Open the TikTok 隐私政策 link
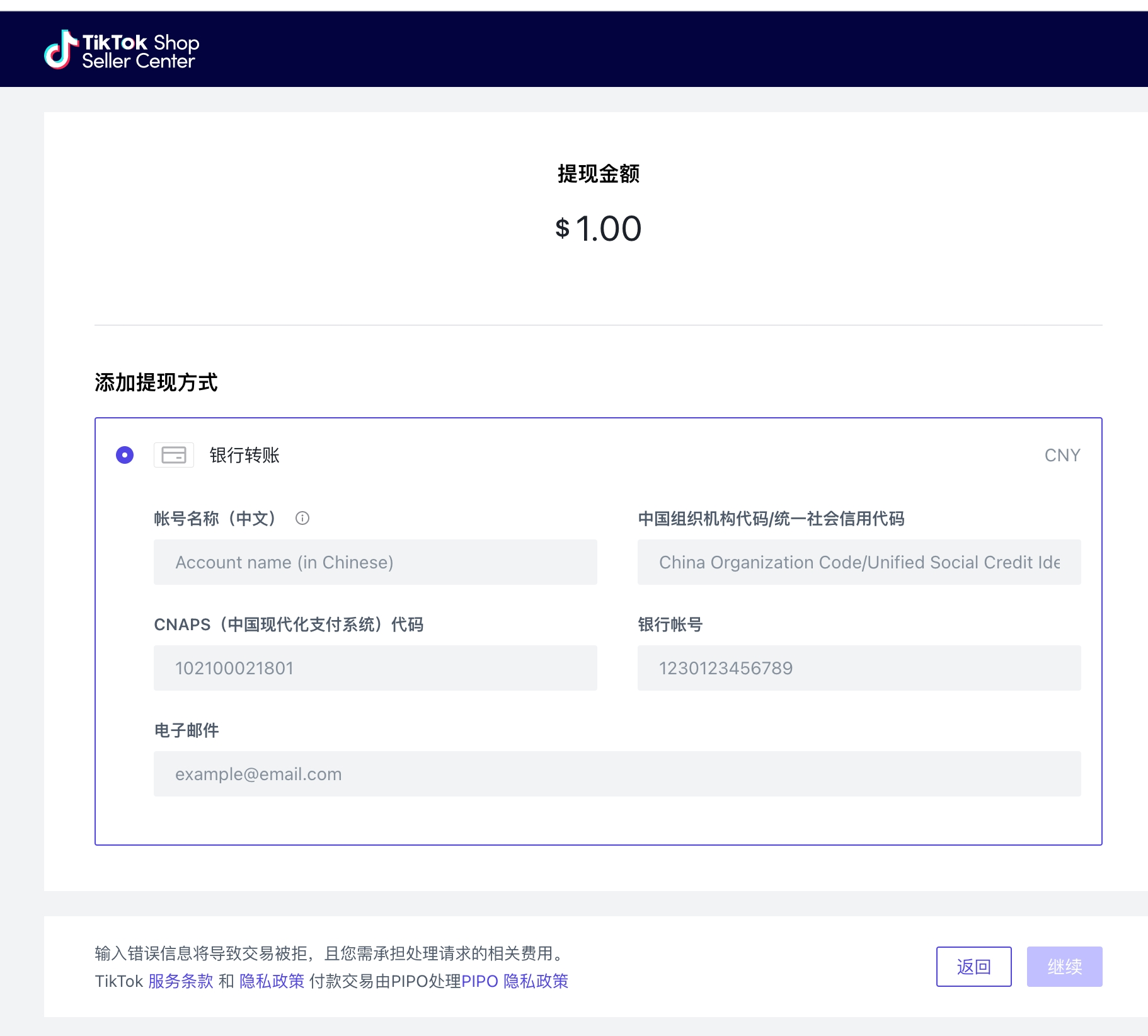Image resolution: width=1148 pixels, height=1036 pixels. [x=272, y=981]
